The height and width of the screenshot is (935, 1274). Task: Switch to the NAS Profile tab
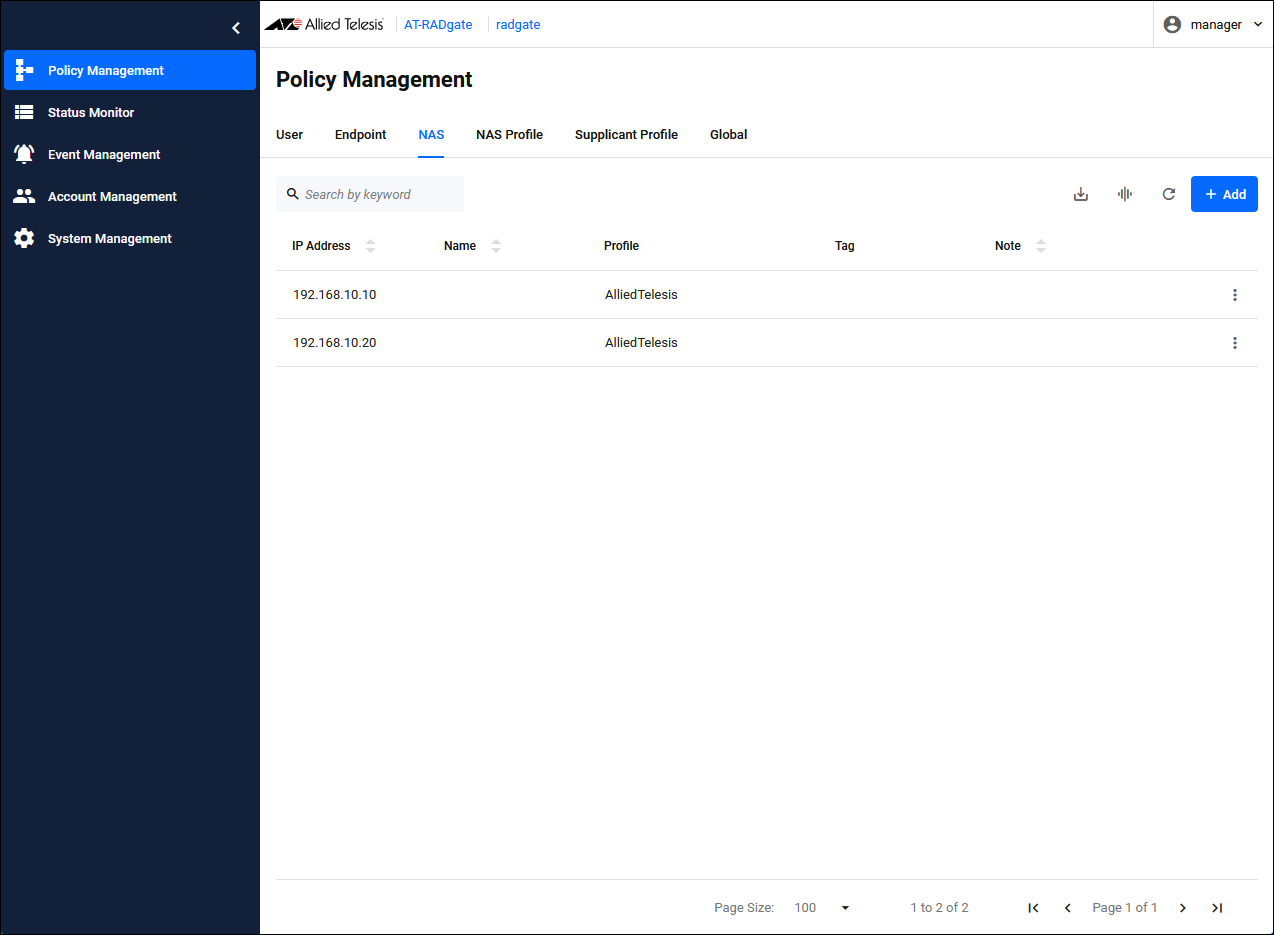509,135
